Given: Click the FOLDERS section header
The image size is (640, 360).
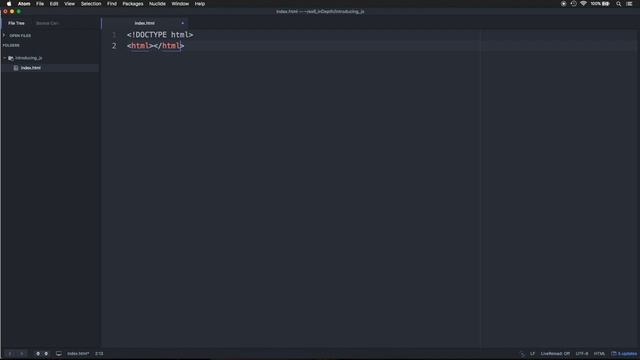Looking at the screenshot, I should pyautogui.click(x=11, y=45).
